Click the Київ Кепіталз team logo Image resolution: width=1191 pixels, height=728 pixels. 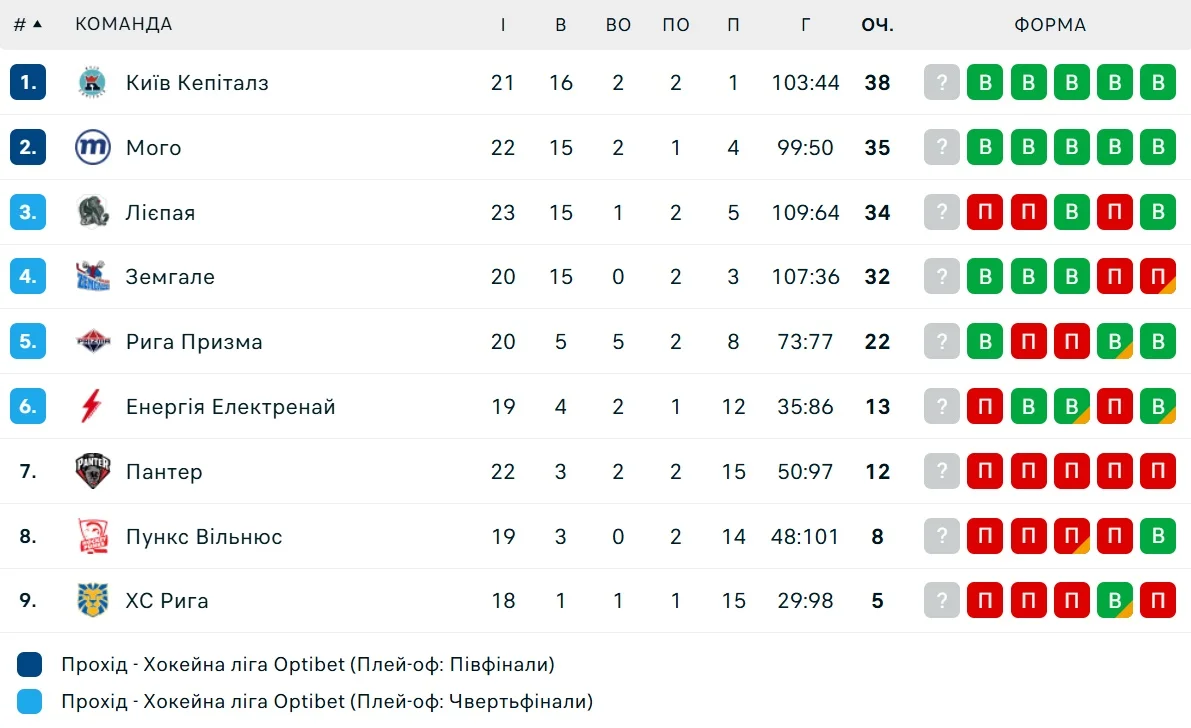[x=93, y=83]
